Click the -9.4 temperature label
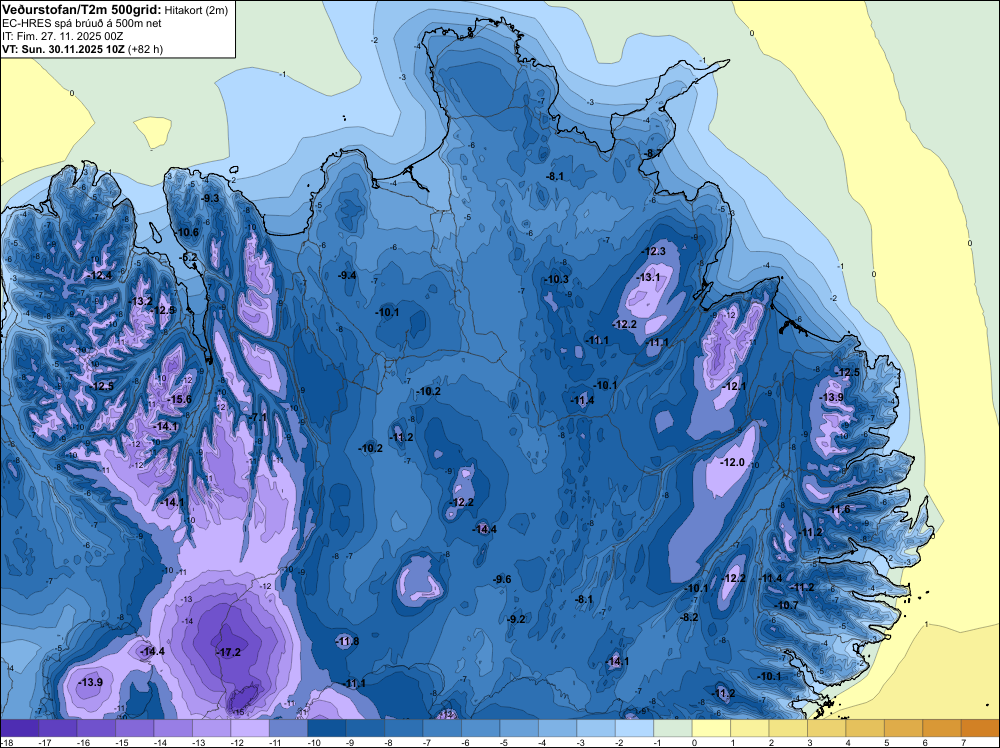1000x748 pixels. pyautogui.click(x=347, y=275)
